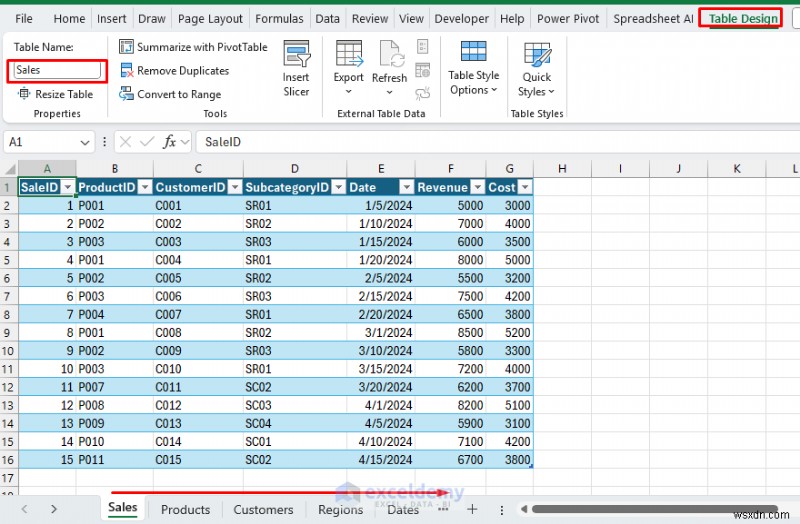Expand the Name Box dropdown
Image resolution: width=800 pixels, height=524 pixels.
pos(85,142)
